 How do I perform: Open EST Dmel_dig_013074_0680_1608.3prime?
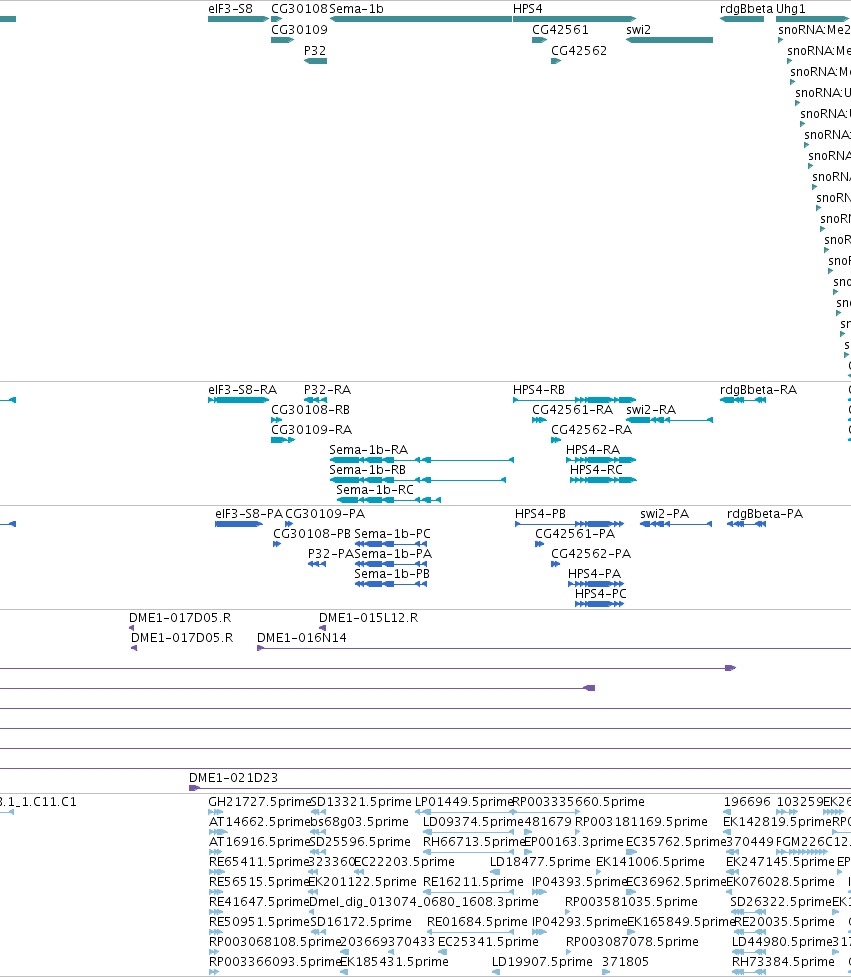424,902
